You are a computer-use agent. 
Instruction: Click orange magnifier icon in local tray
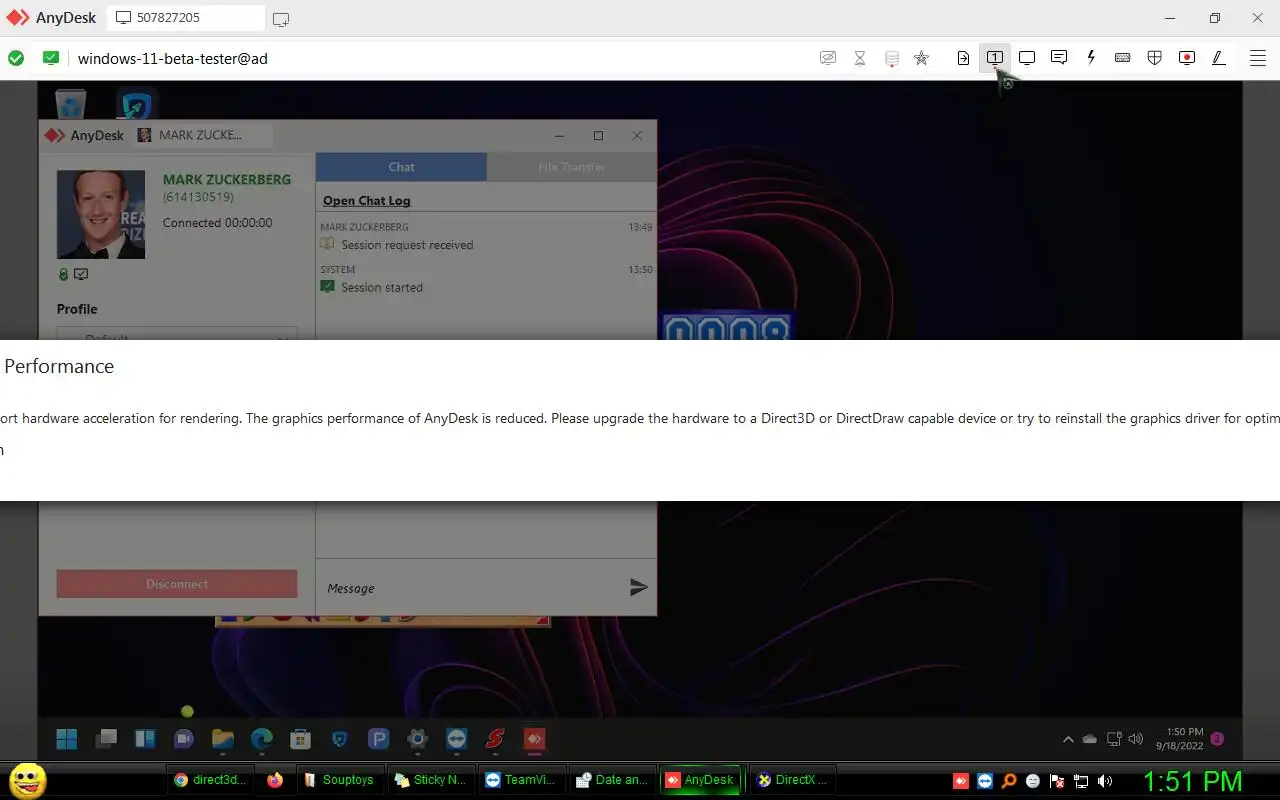click(x=1009, y=781)
